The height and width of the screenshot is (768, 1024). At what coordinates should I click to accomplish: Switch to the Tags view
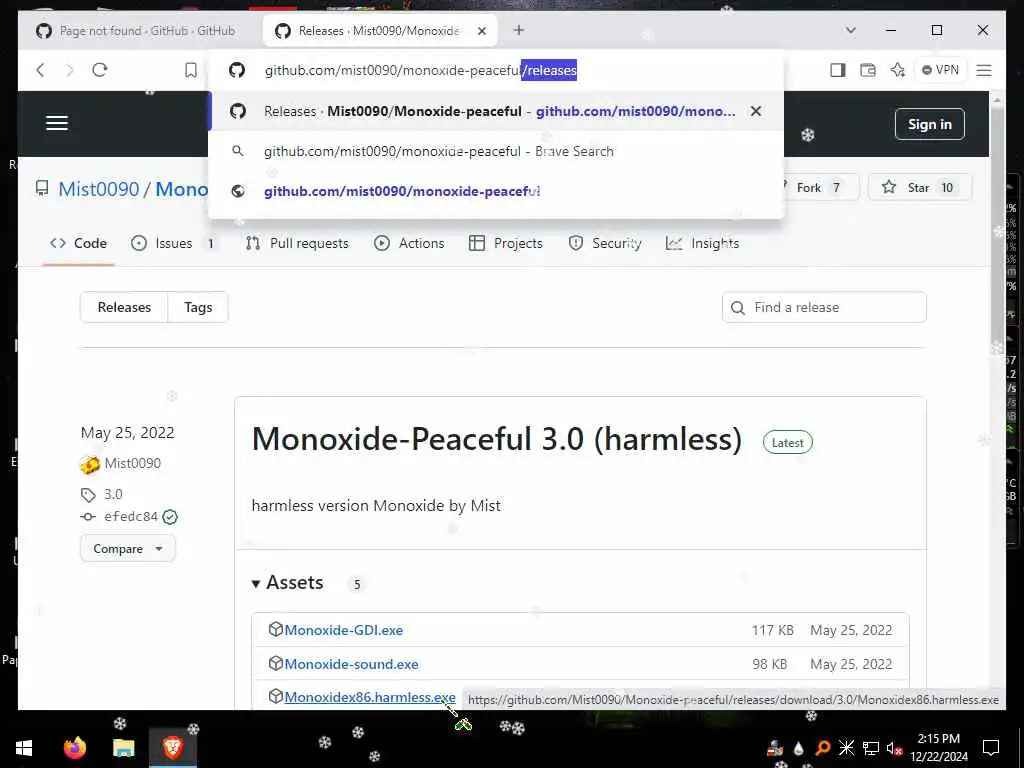tap(198, 307)
